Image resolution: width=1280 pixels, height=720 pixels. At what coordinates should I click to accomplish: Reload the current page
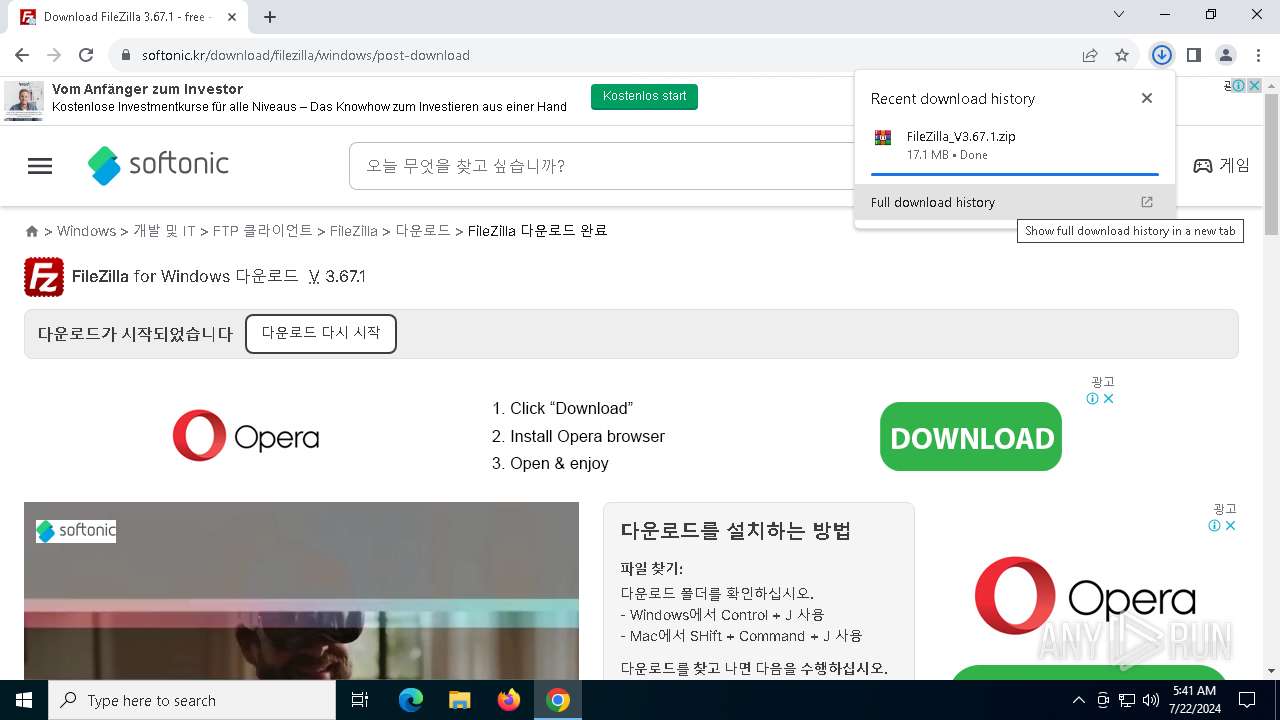tap(86, 55)
